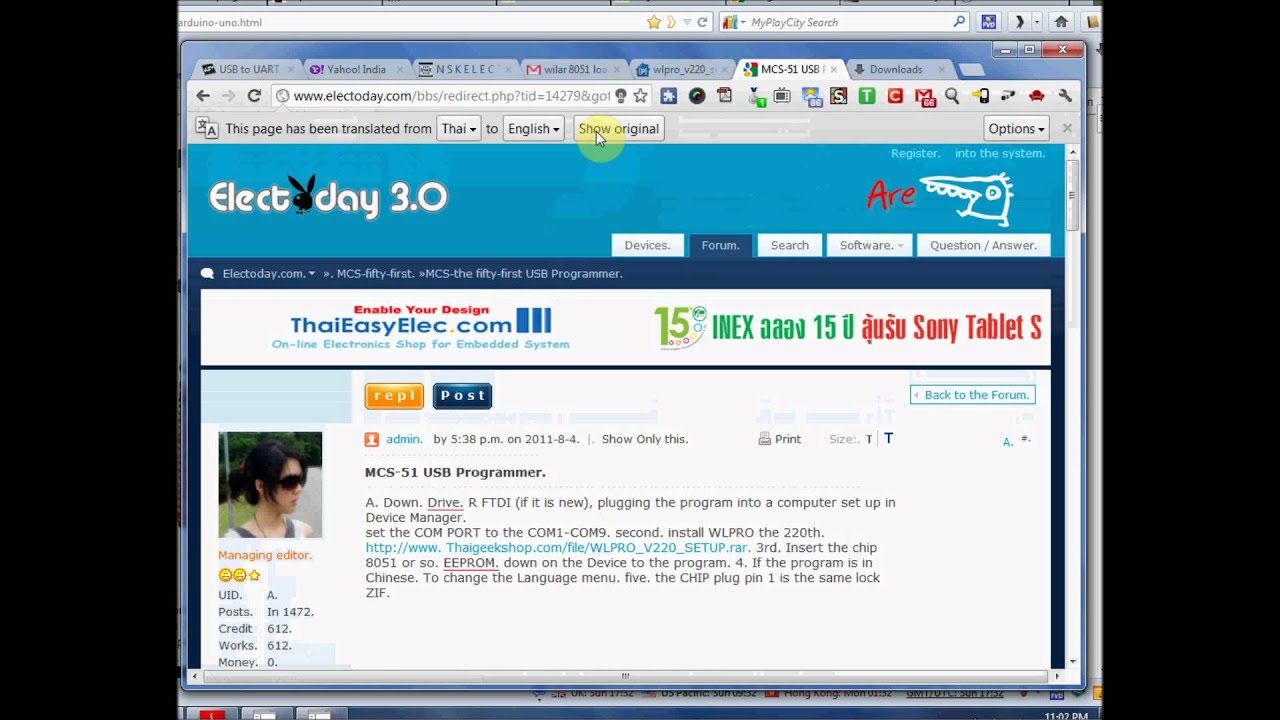Open the Register link
Screen dimensions: 1280x720
point(915,153)
